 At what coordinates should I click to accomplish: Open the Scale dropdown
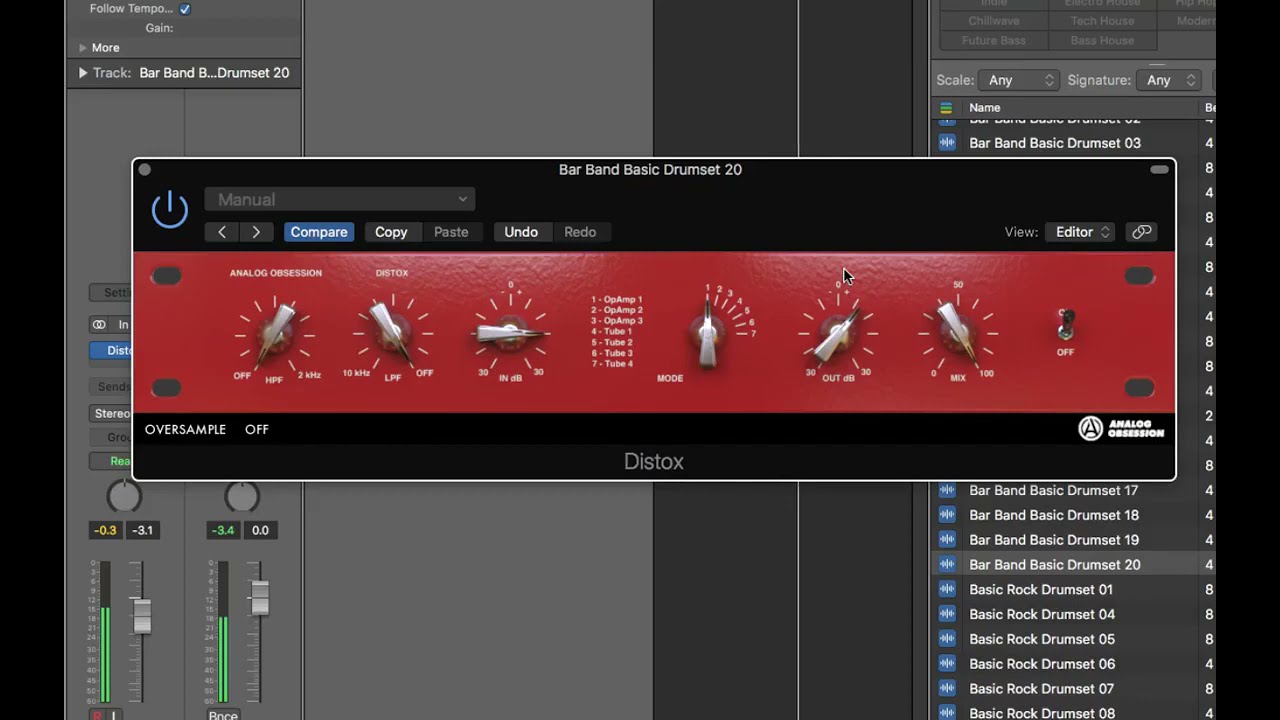(x=1019, y=80)
